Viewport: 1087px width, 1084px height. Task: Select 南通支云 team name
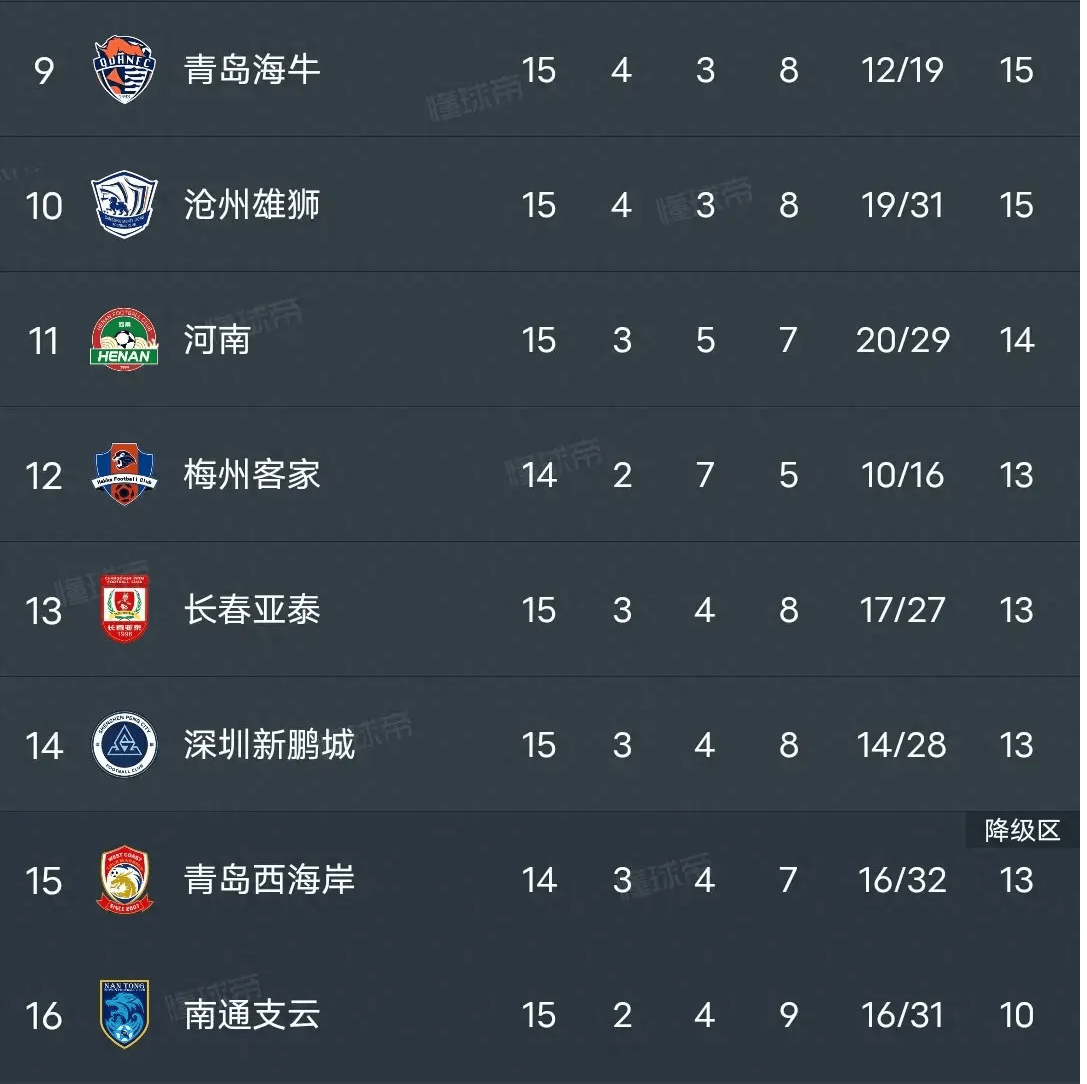[x=252, y=1015]
